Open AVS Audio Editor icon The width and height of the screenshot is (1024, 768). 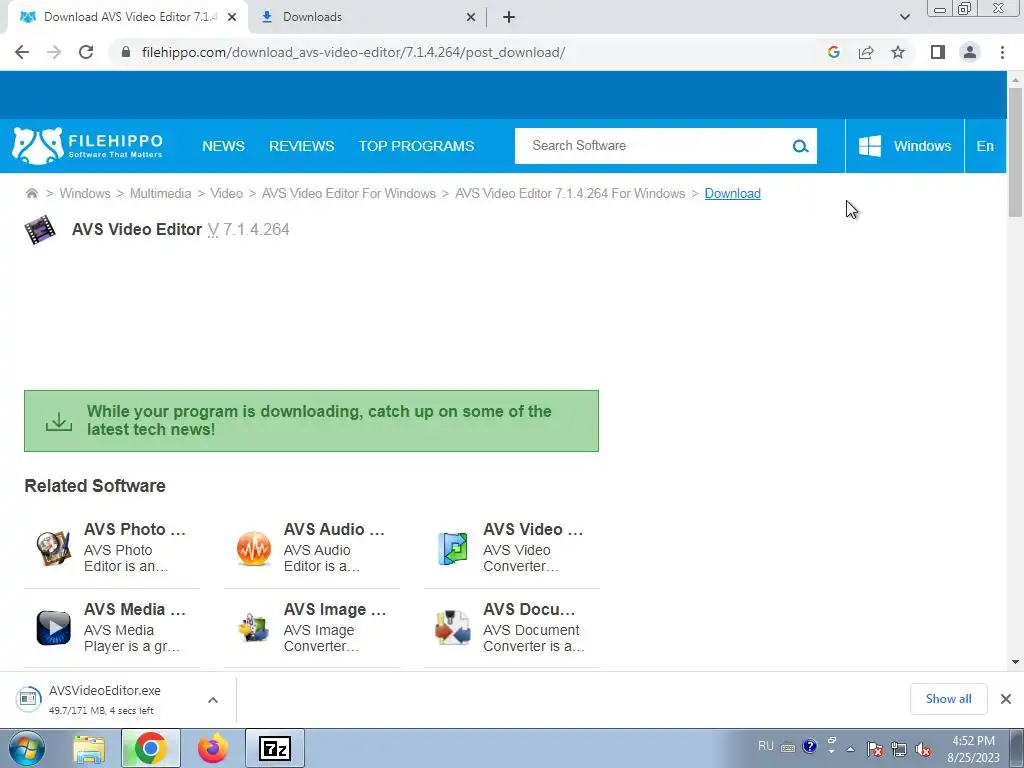point(253,548)
